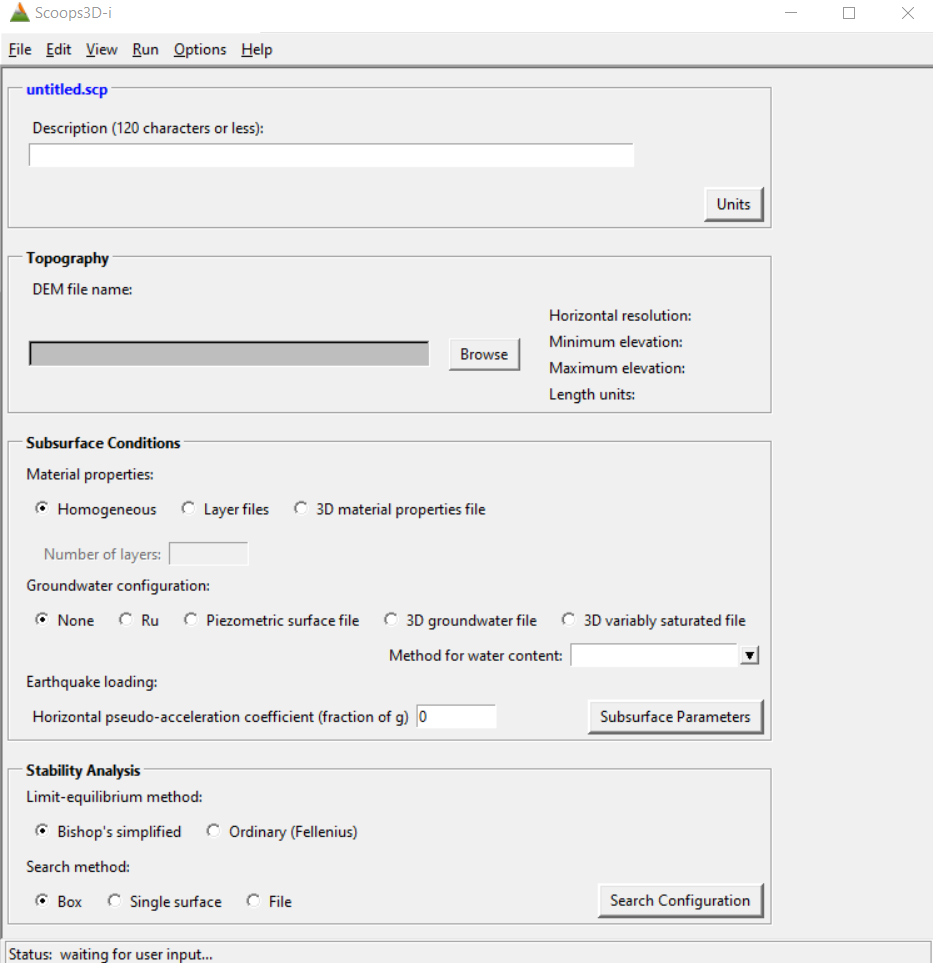Open the Help menu
Image resolution: width=933 pixels, height=963 pixels.
pos(256,50)
